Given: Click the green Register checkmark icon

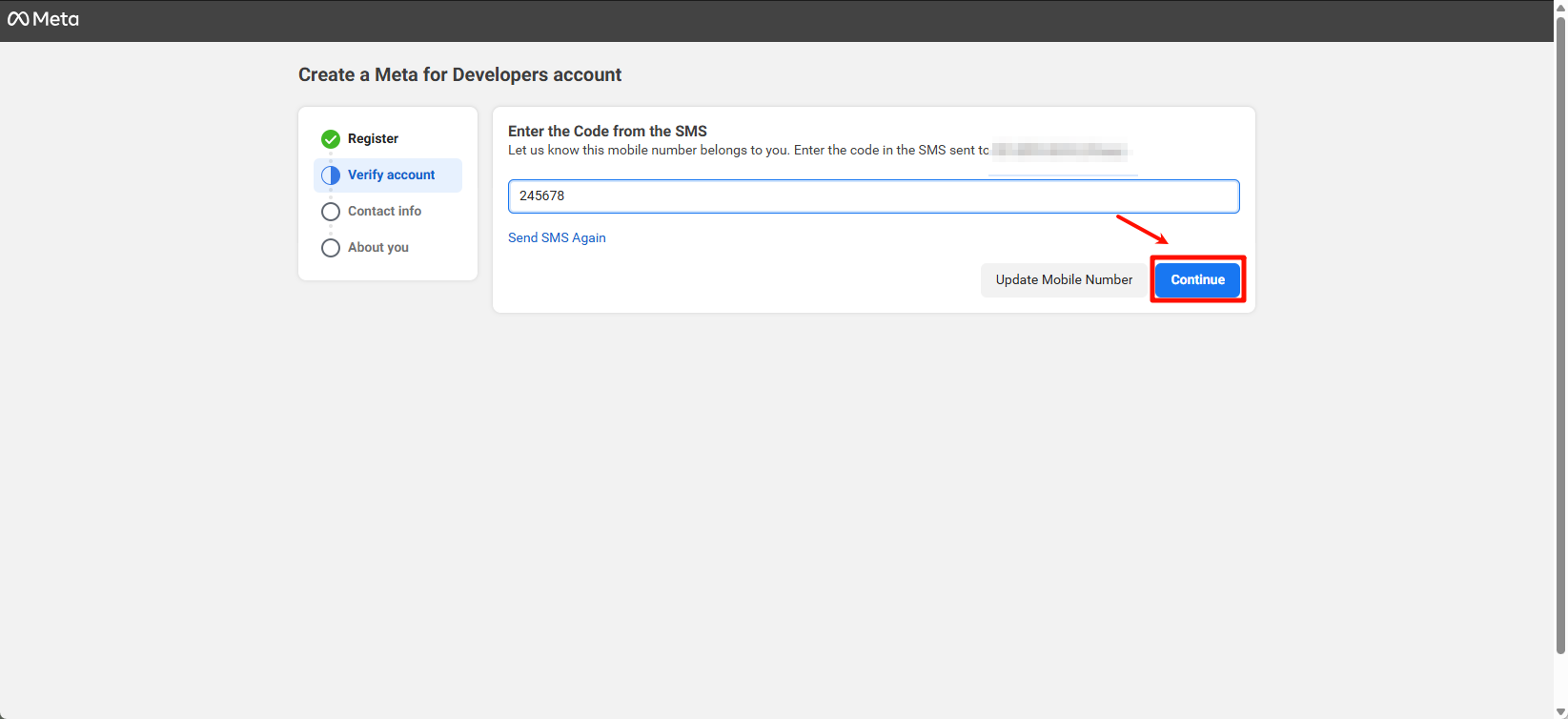Looking at the screenshot, I should (331, 139).
